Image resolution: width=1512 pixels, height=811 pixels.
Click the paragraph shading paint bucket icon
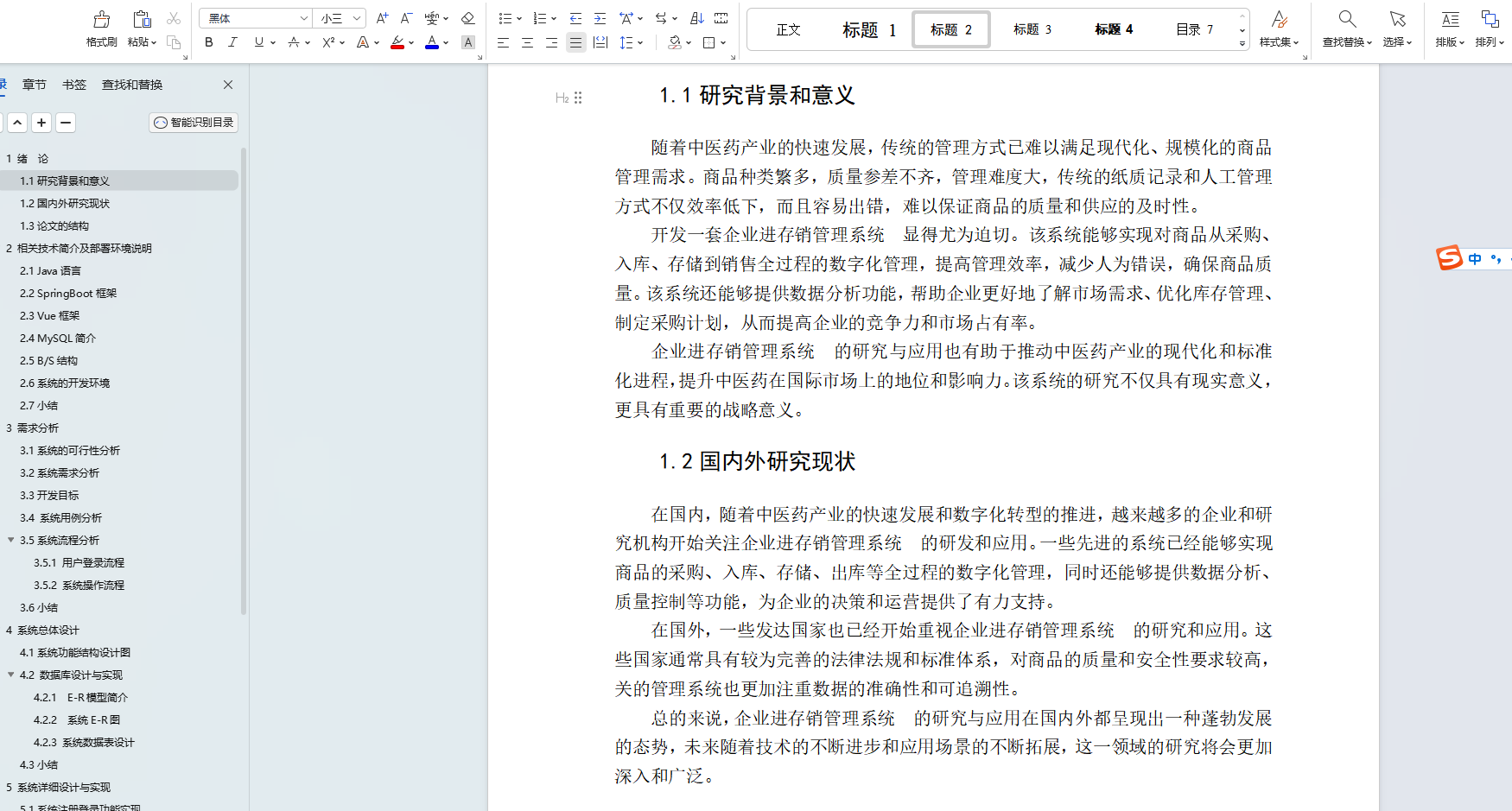coord(676,42)
